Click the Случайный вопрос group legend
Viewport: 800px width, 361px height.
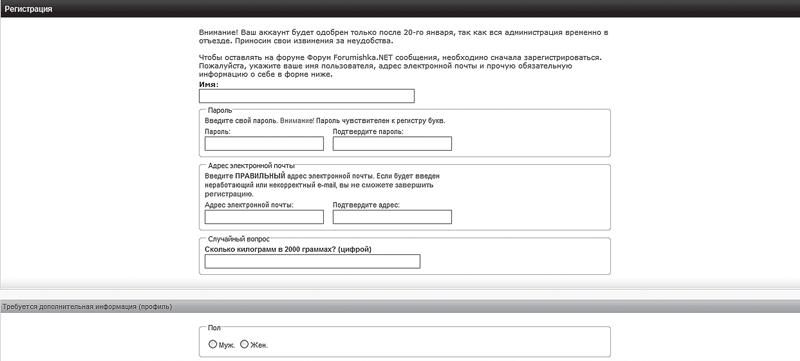239,239
